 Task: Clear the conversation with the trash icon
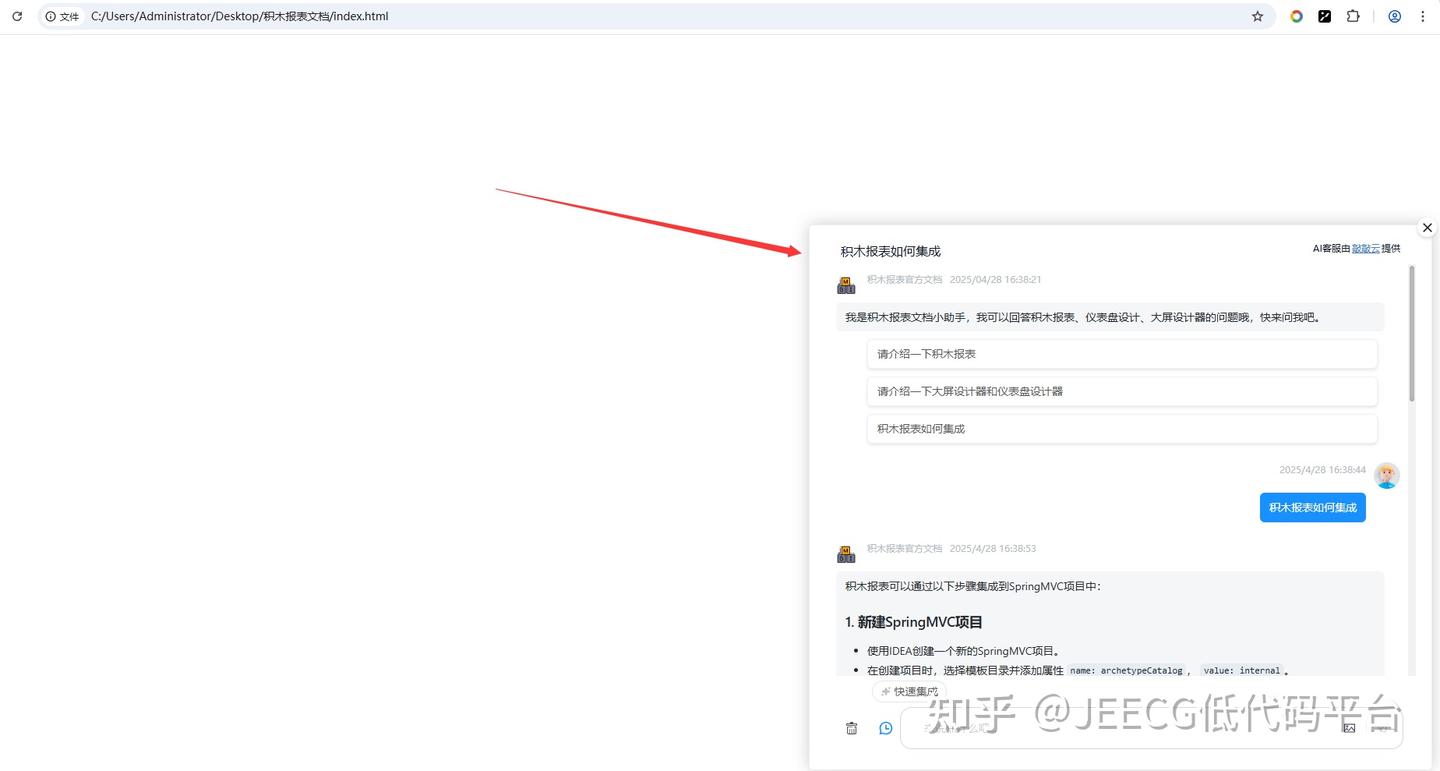pos(851,728)
